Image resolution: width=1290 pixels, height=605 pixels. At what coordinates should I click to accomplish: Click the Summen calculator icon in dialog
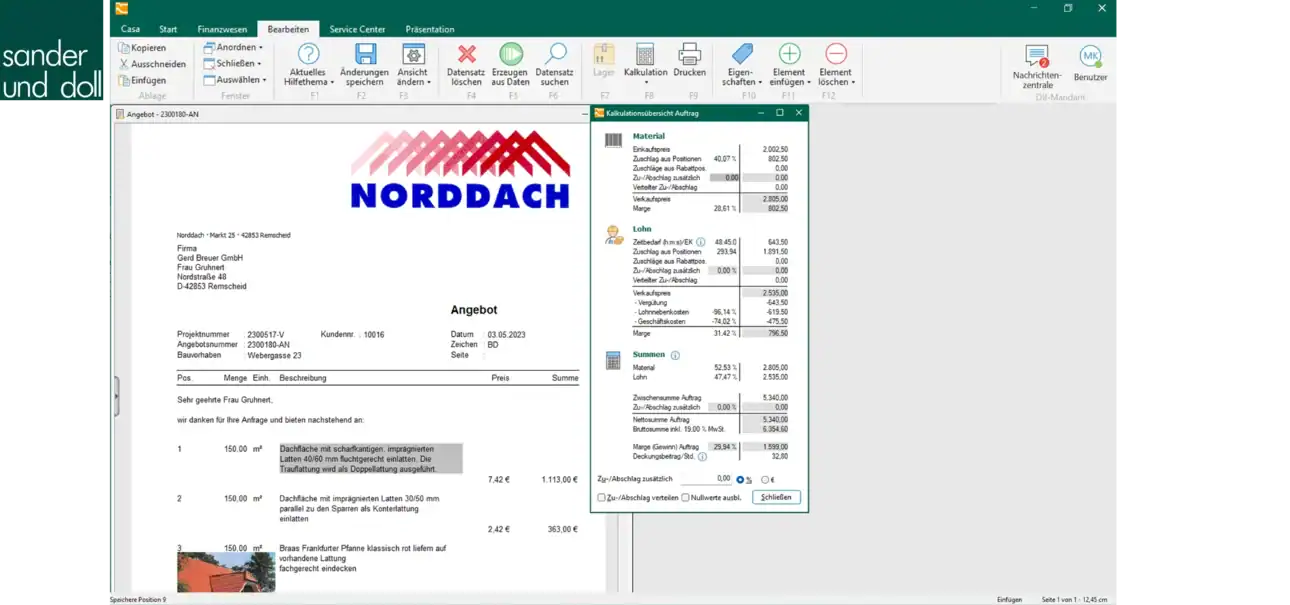point(613,360)
